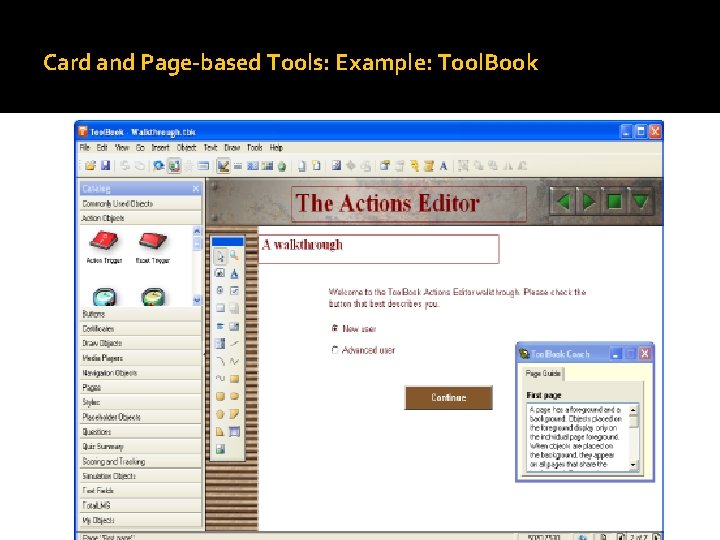Close the Catalog panel with its X
Image resolution: width=720 pixels, height=540 pixels.
[196, 189]
